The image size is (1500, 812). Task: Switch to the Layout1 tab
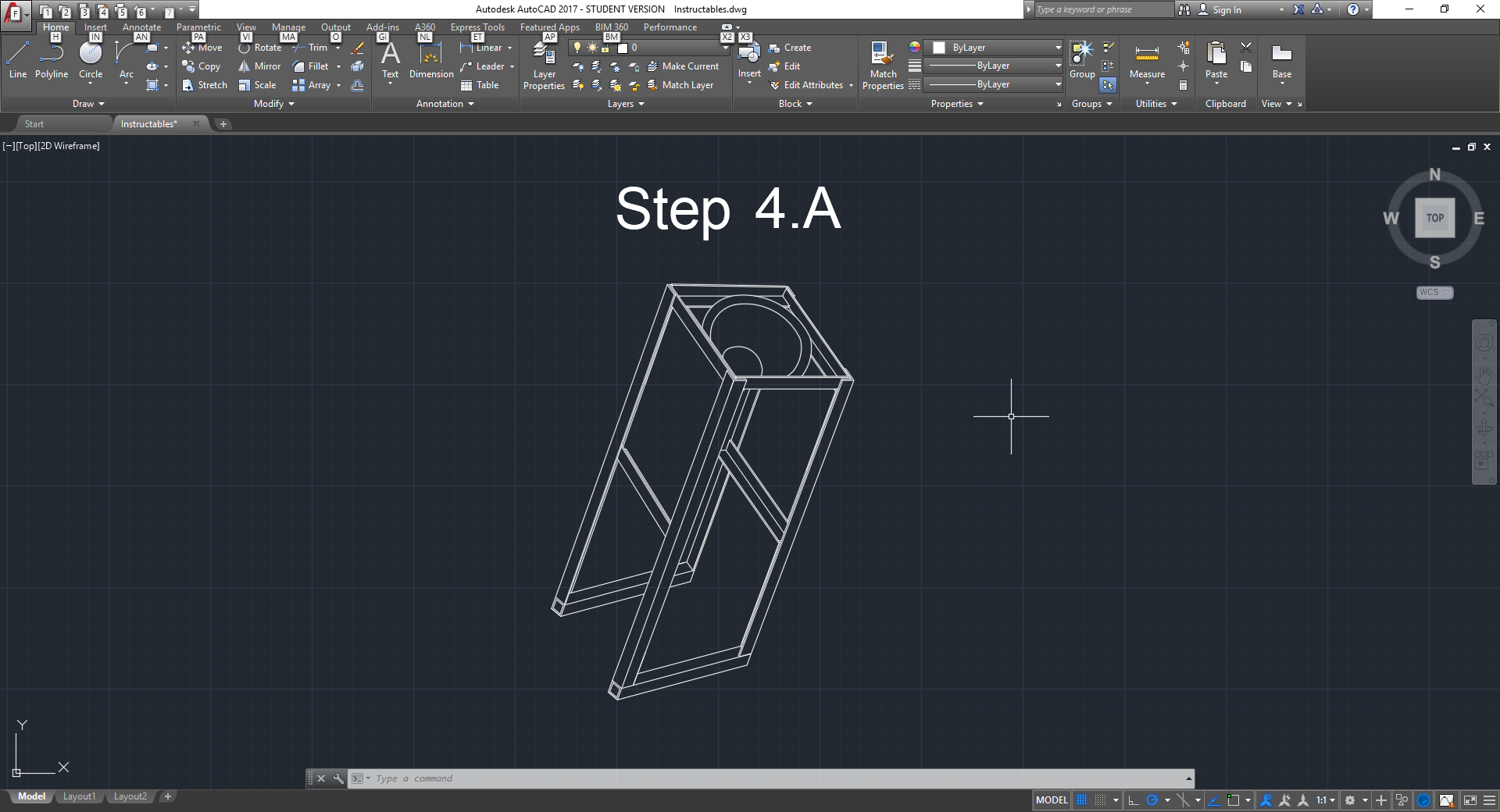[x=79, y=796]
